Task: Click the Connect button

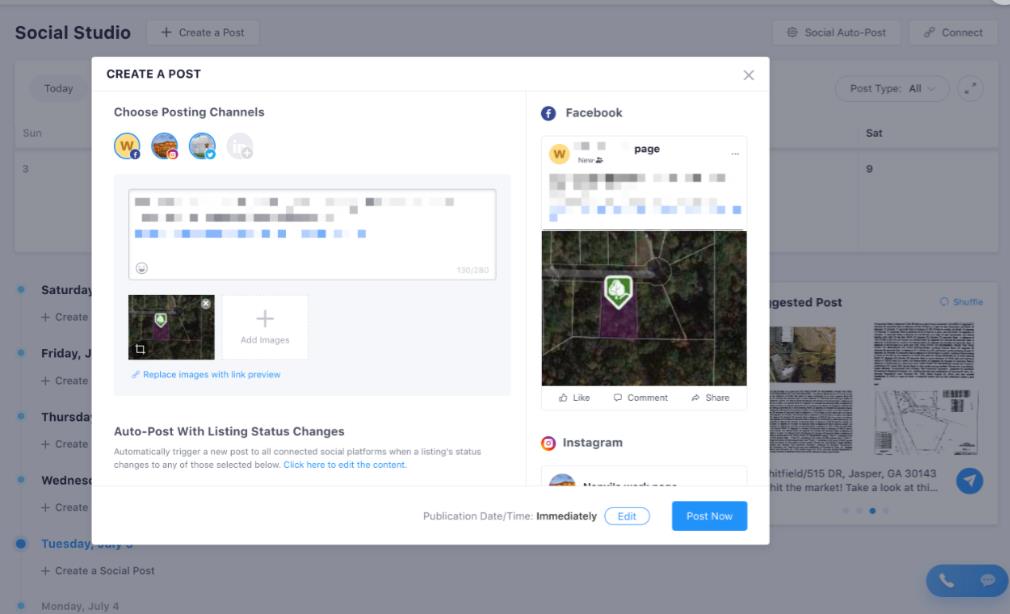Action: point(953,32)
